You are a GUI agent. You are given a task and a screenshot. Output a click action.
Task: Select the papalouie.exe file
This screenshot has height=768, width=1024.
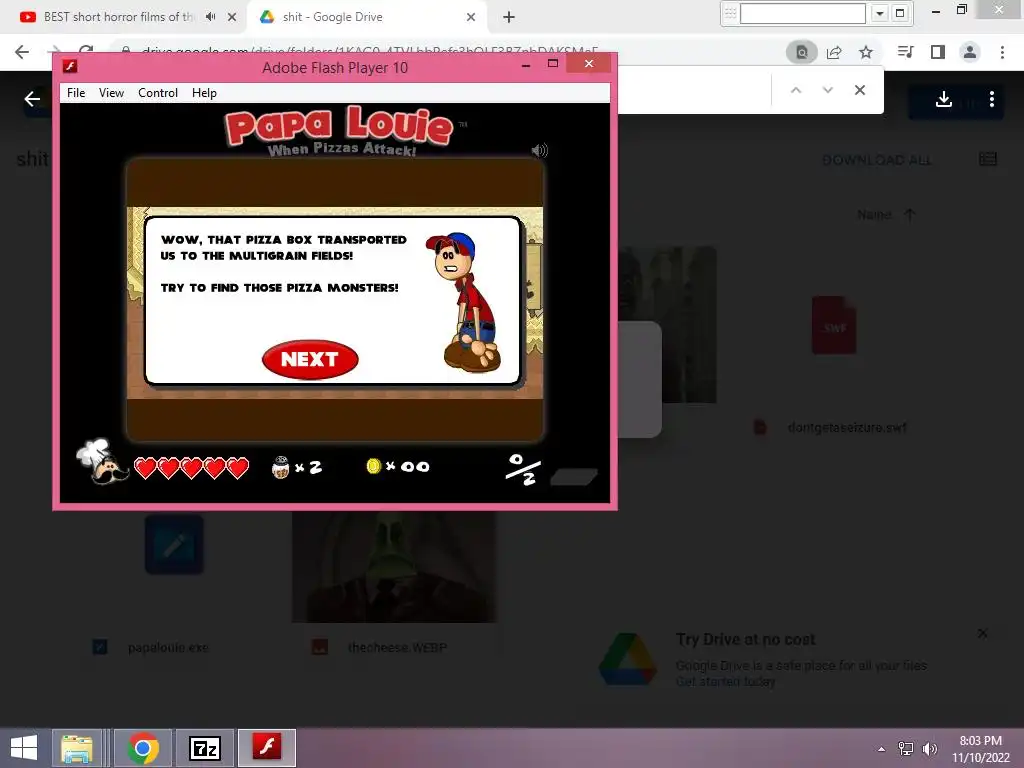coord(168,648)
